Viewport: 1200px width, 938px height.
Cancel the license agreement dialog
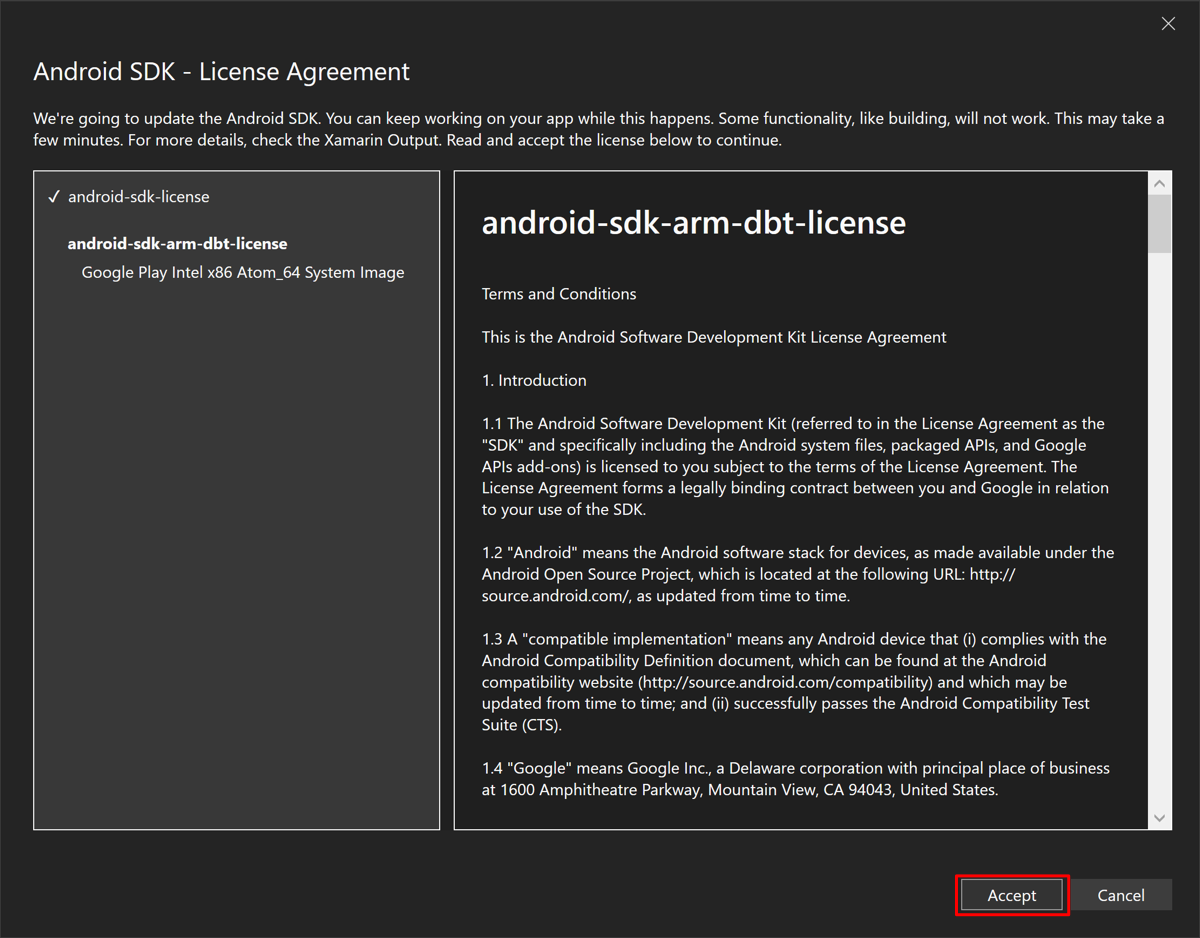point(1120,895)
